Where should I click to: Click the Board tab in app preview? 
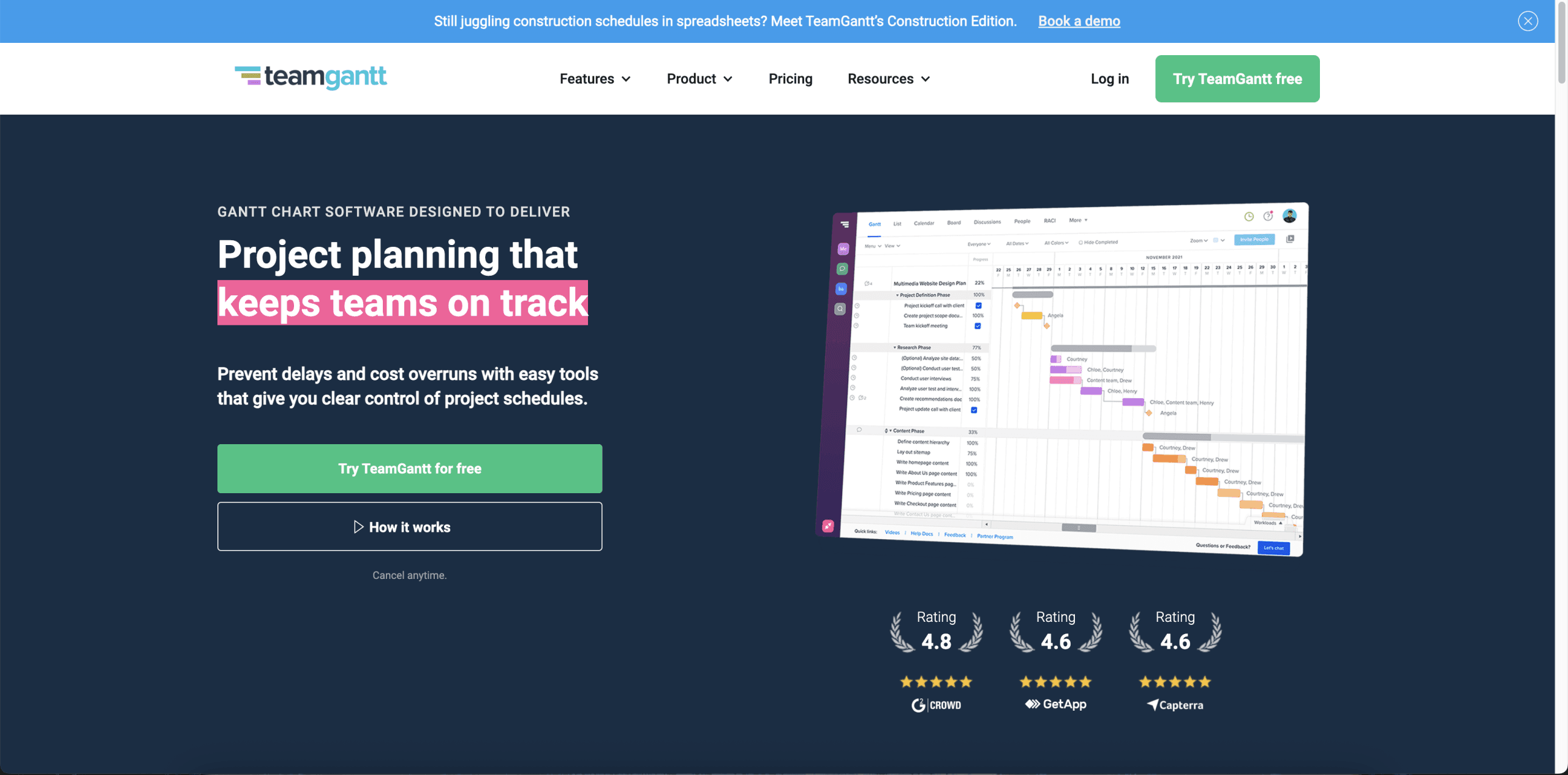click(954, 222)
